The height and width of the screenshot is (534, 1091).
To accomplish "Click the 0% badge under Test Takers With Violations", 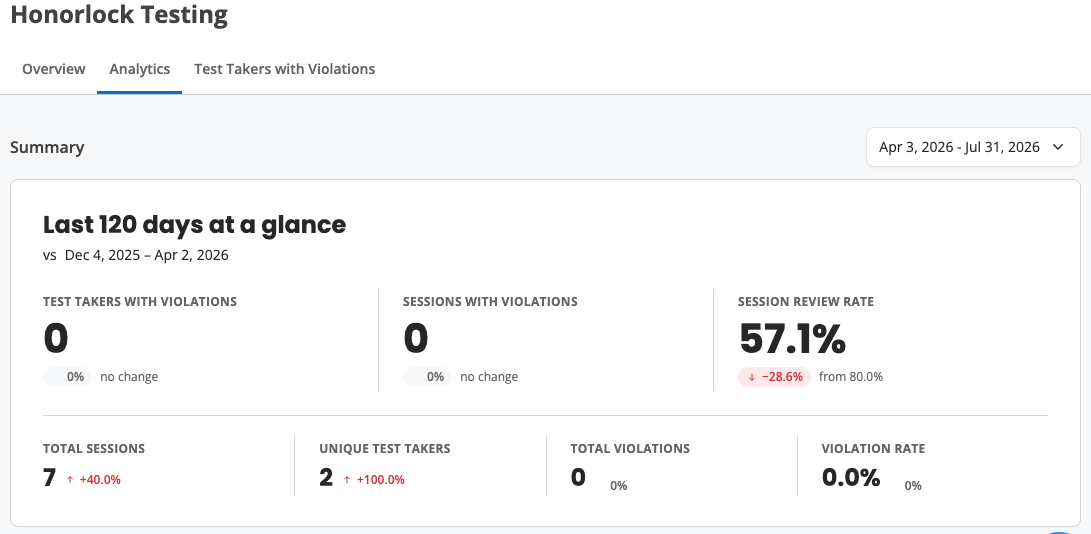I will 67,377.
